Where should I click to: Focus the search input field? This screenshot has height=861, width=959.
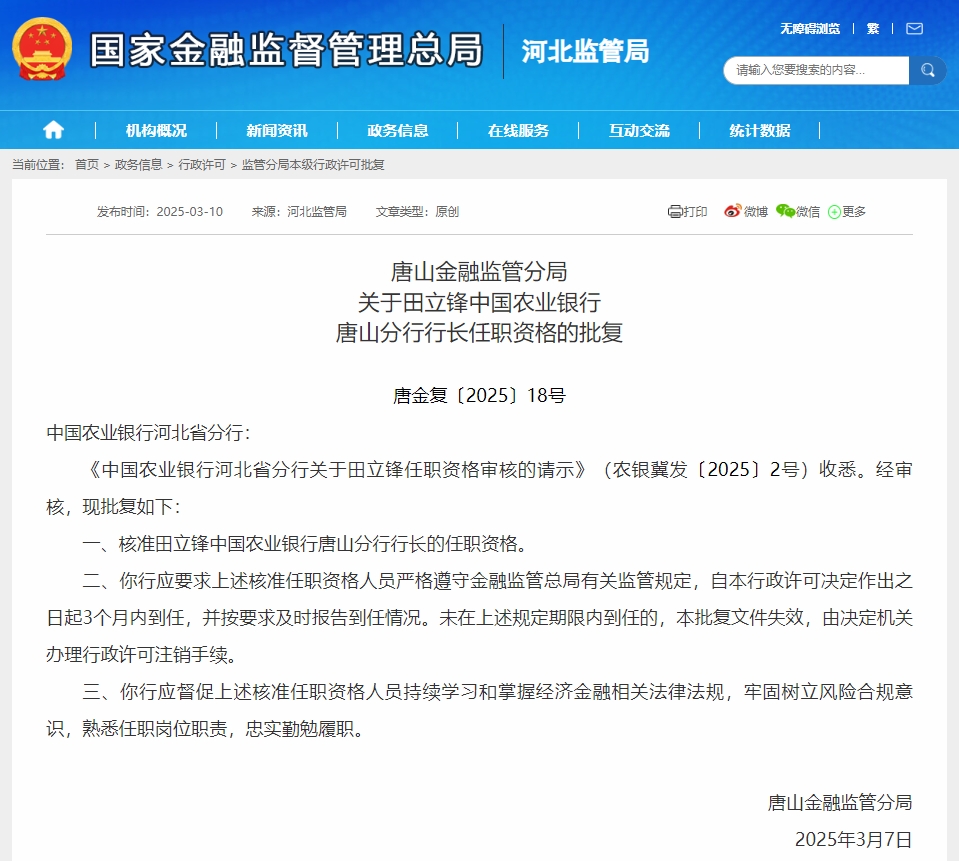coord(816,70)
